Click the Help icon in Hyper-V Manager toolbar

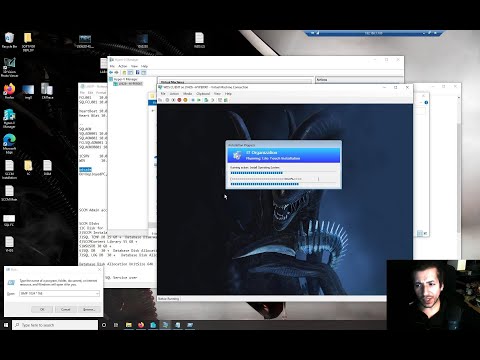tap(137, 72)
